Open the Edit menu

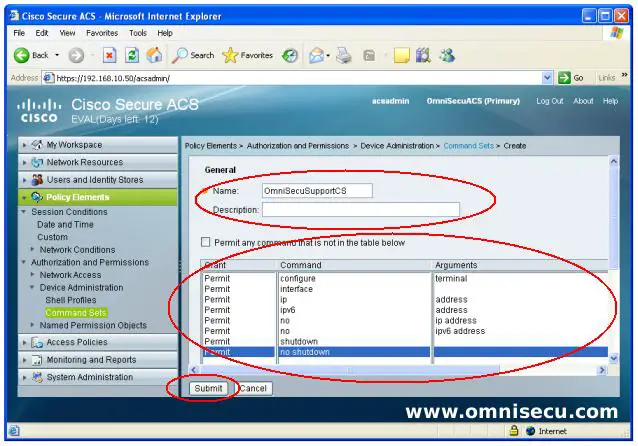click(42, 33)
